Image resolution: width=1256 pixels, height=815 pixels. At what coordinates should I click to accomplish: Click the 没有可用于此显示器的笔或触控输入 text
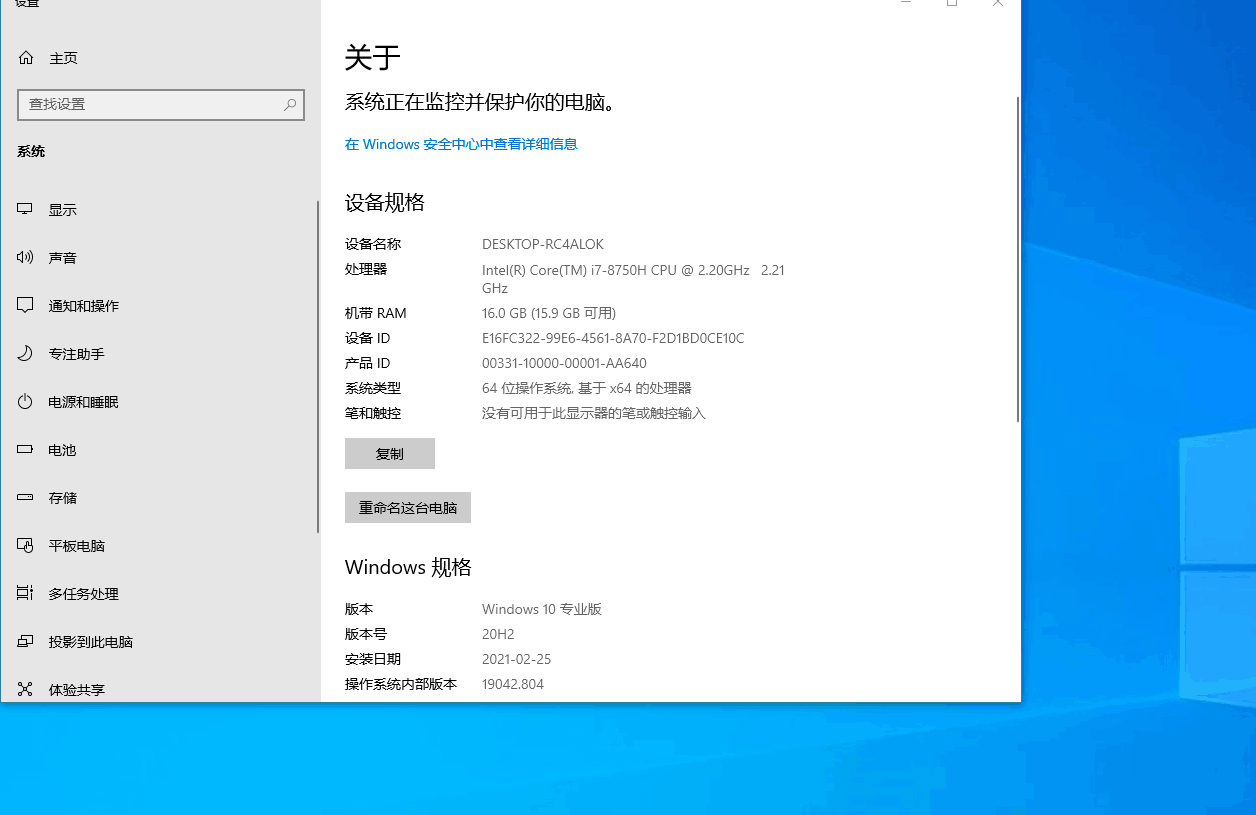[594, 413]
